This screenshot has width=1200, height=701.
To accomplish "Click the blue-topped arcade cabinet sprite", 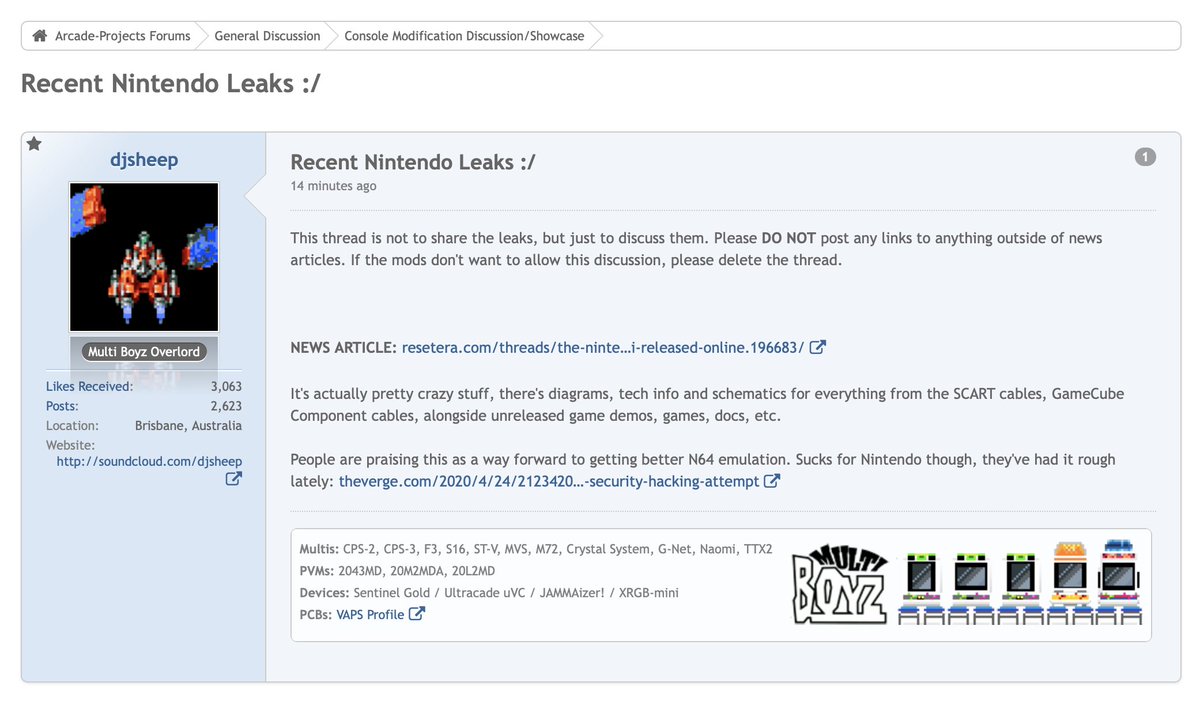I will pyautogui.click(x=1119, y=583).
